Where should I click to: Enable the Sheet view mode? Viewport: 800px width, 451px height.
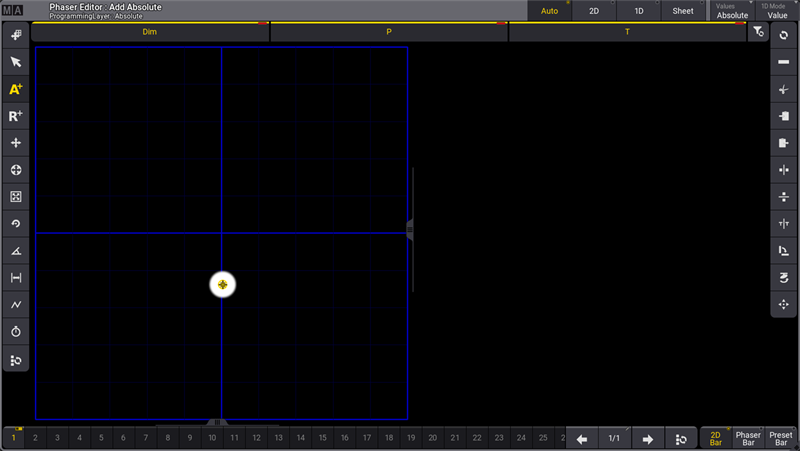[683, 11]
